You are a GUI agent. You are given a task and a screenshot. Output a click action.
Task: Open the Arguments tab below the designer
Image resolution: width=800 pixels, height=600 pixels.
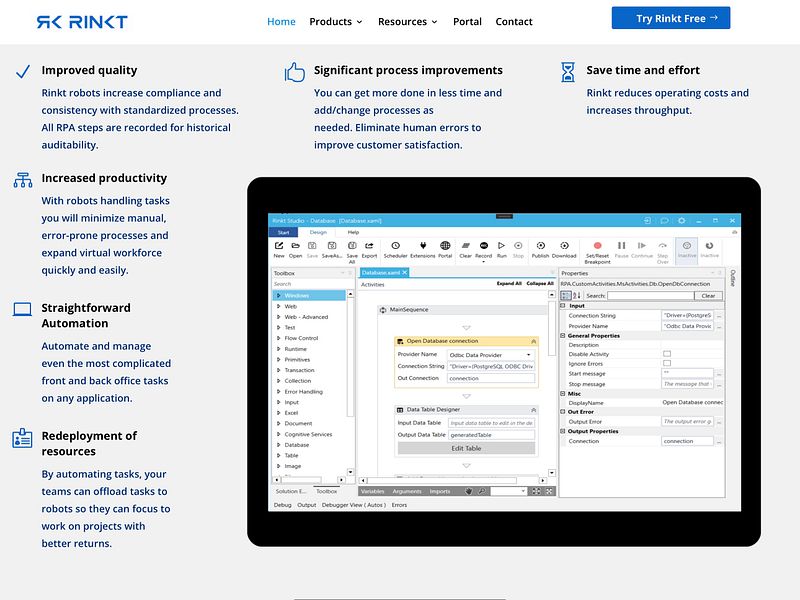click(x=407, y=491)
